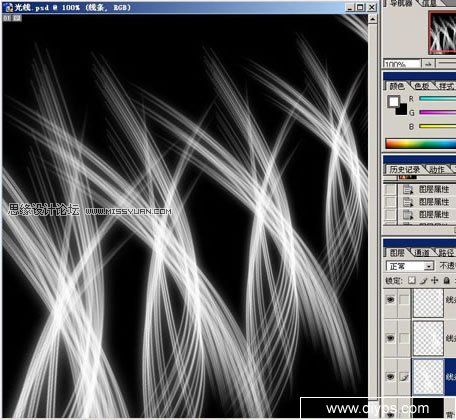Enable the lock all padlock icon
Image resolution: width=456 pixels, height=420 pixels.
pyautogui.click(x=447, y=280)
